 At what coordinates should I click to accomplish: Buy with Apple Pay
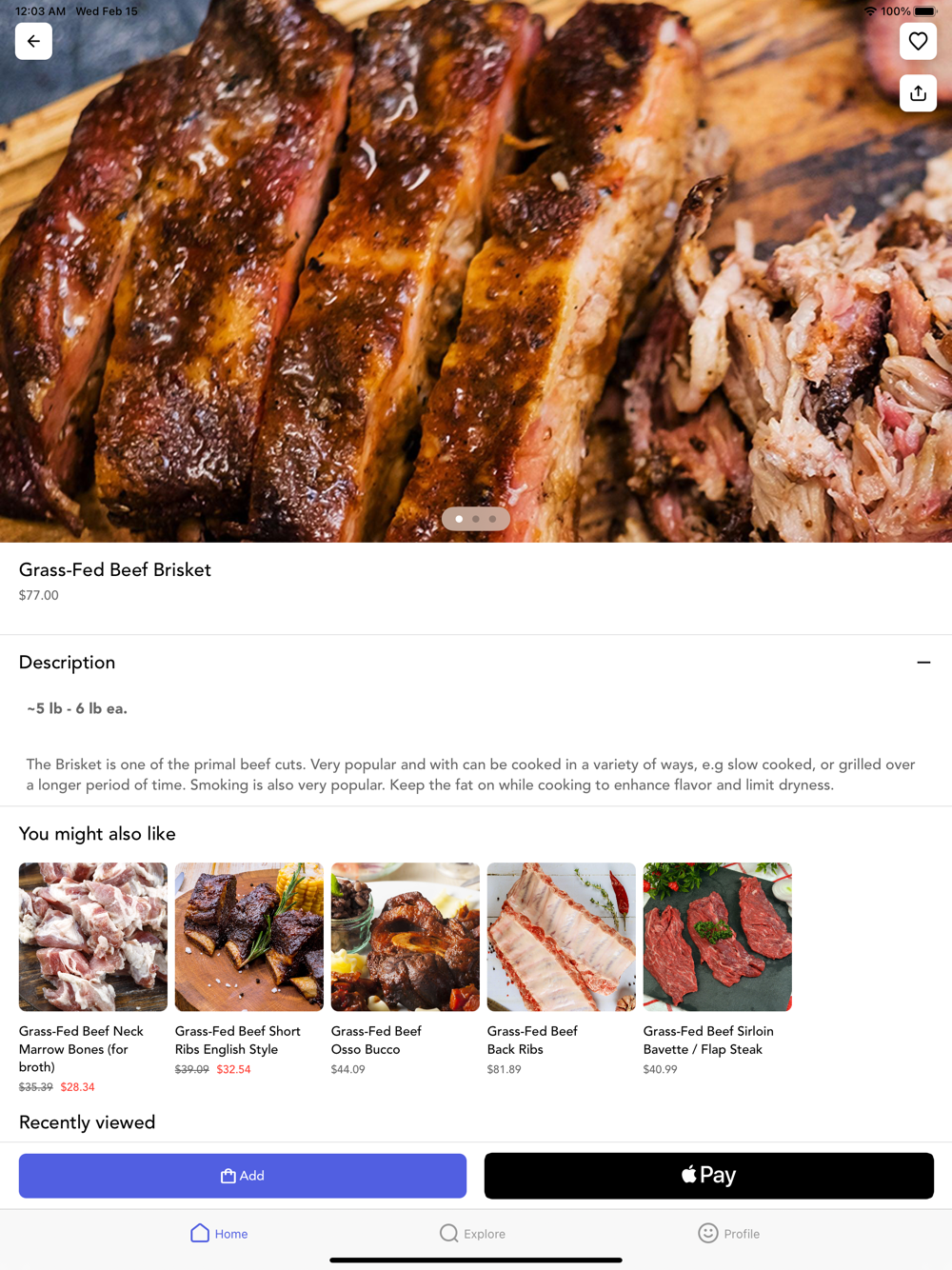point(709,1176)
